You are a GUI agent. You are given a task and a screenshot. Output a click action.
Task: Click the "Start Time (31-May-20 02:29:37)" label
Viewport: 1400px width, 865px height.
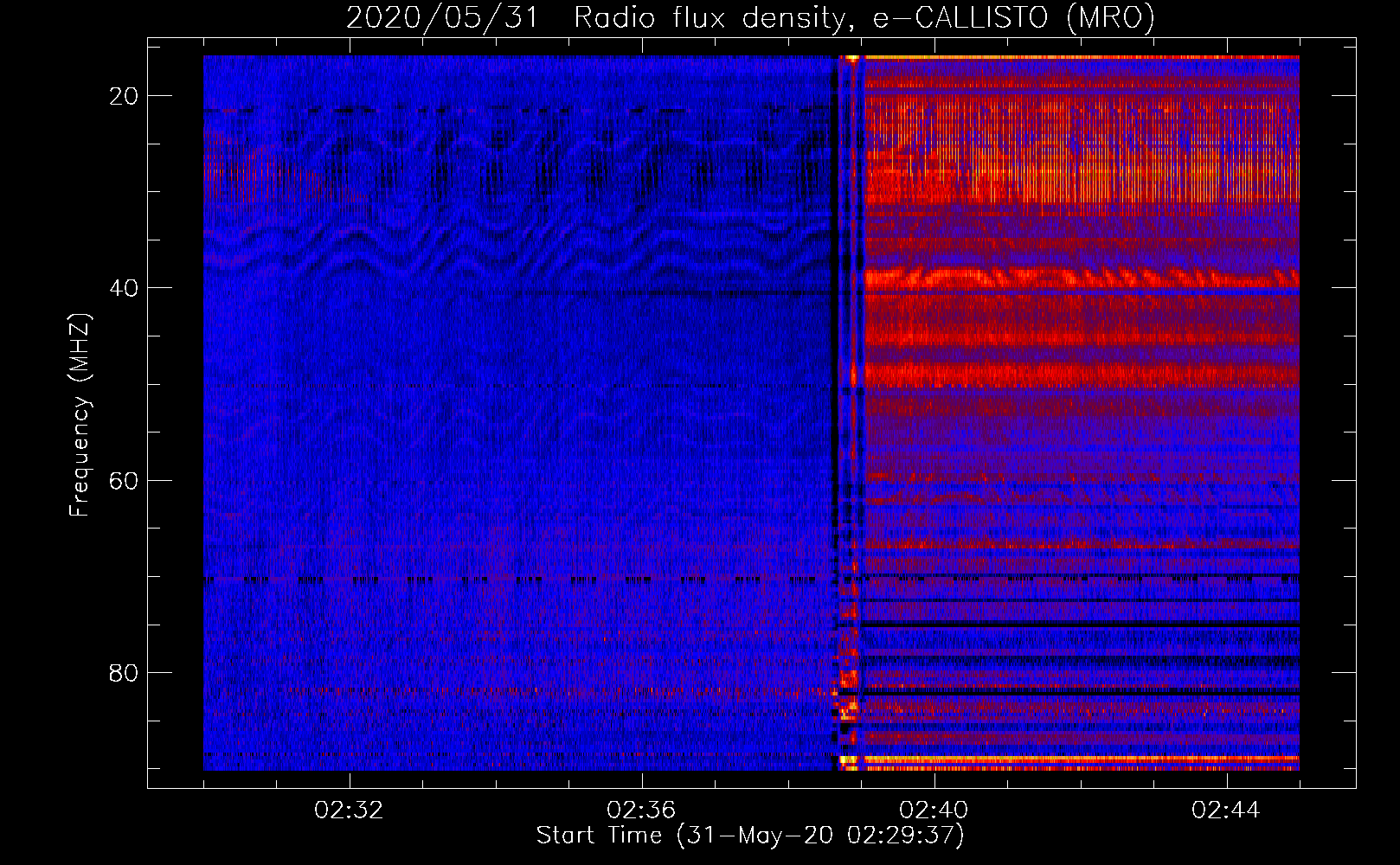click(x=750, y=836)
